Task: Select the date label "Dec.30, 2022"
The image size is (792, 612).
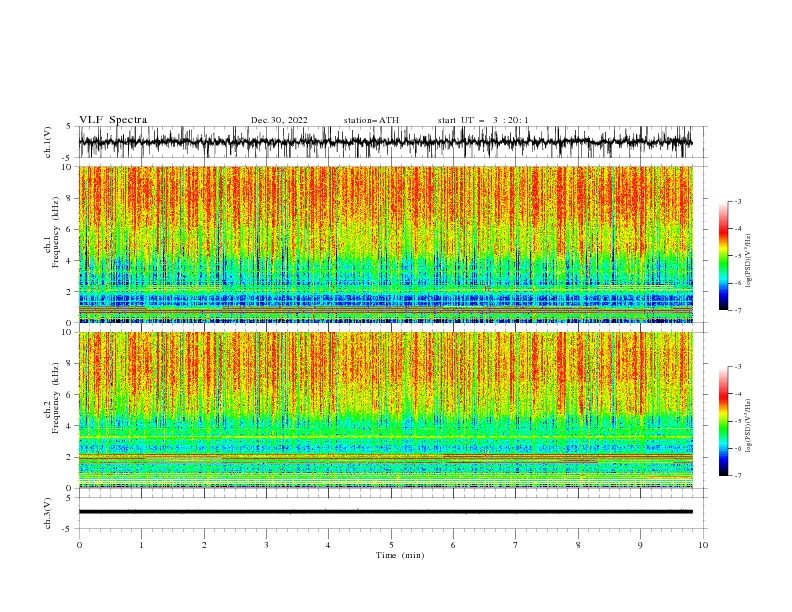Action: click(x=279, y=120)
